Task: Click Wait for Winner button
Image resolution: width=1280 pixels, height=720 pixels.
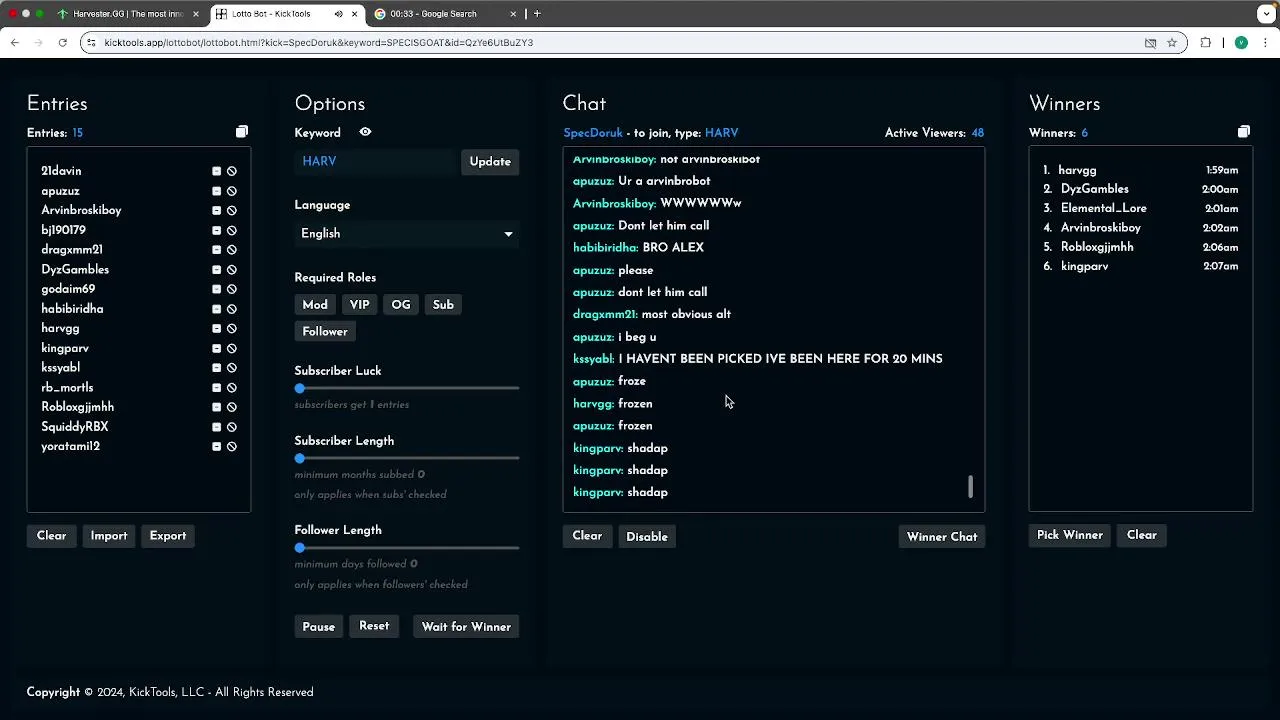Action: click(466, 627)
